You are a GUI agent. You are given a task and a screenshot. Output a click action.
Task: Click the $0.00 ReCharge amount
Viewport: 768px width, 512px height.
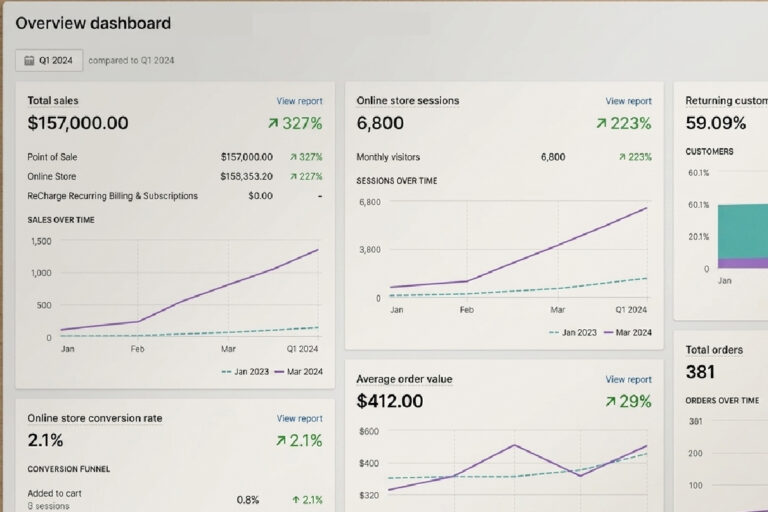tap(260, 196)
